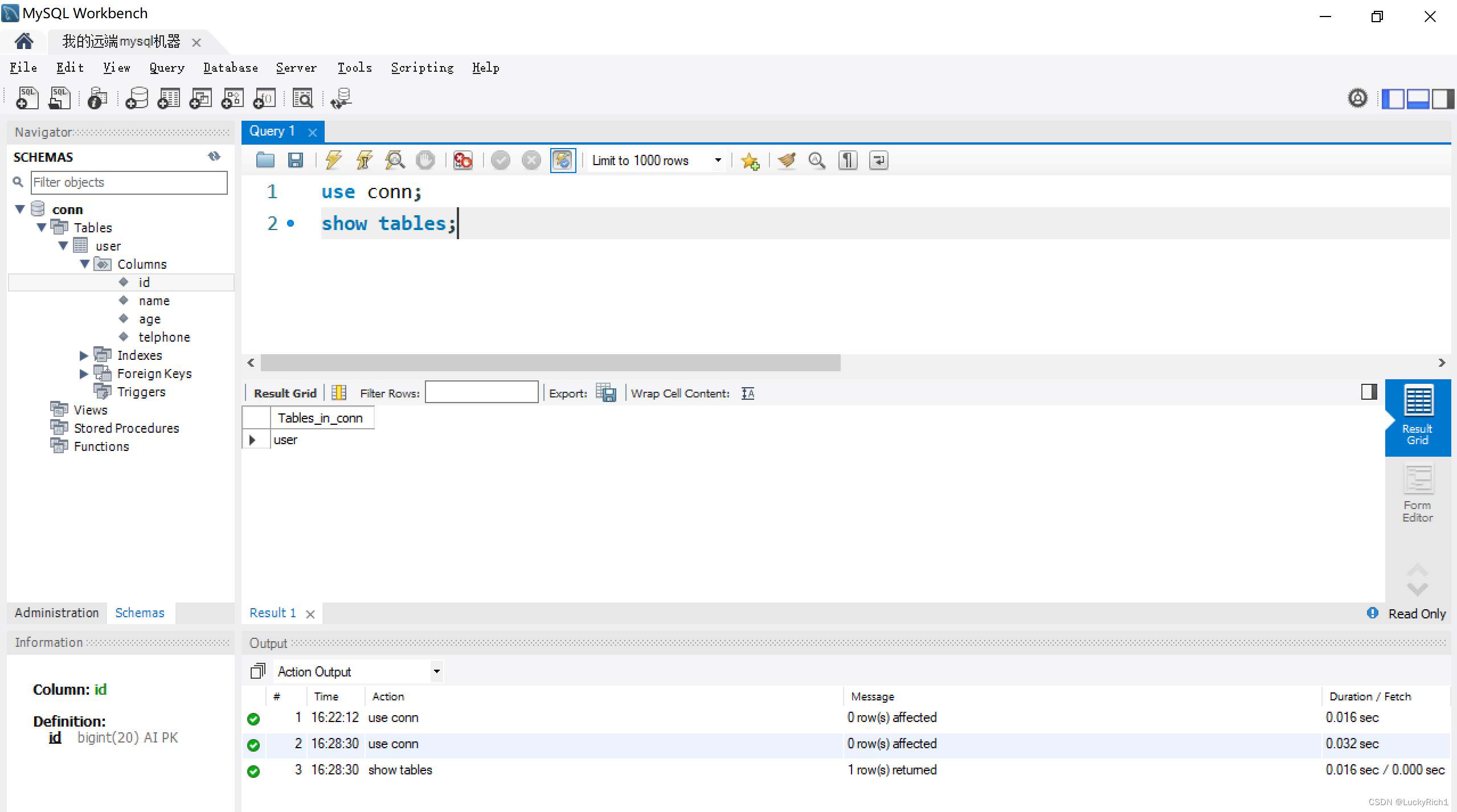Save the script using floppy disk icon
Screen dimensions: 1457x812
click(295, 161)
